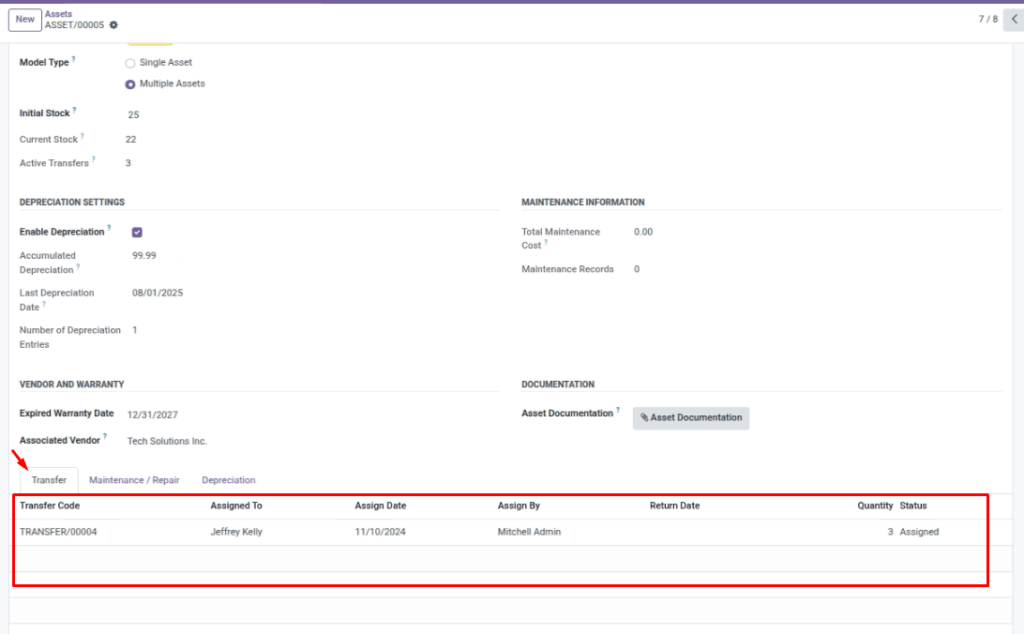Open the Current Stock help tooltip

tap(82, 136)
